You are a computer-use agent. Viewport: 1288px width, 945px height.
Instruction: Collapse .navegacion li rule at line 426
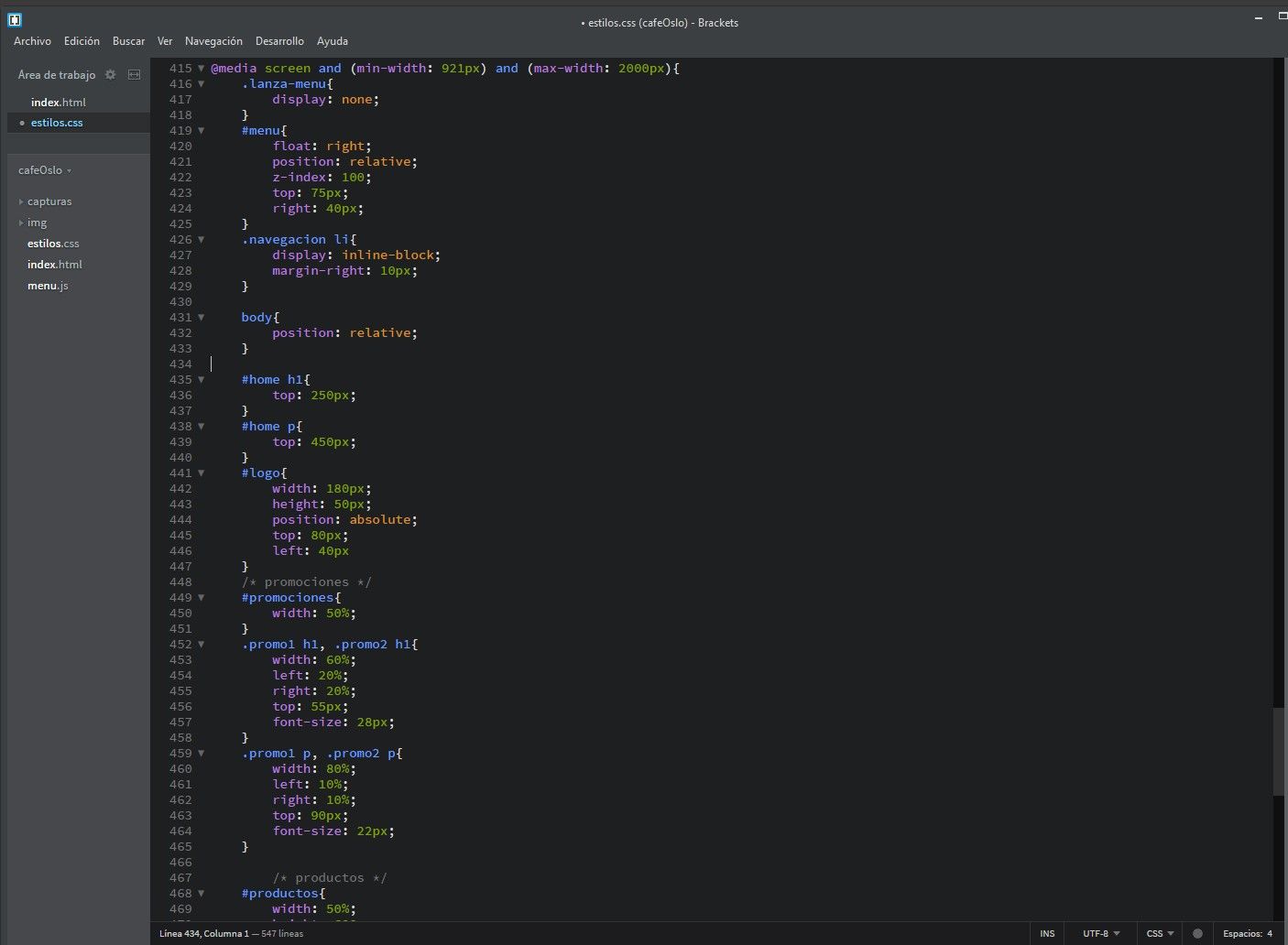(x=202, y=239)
